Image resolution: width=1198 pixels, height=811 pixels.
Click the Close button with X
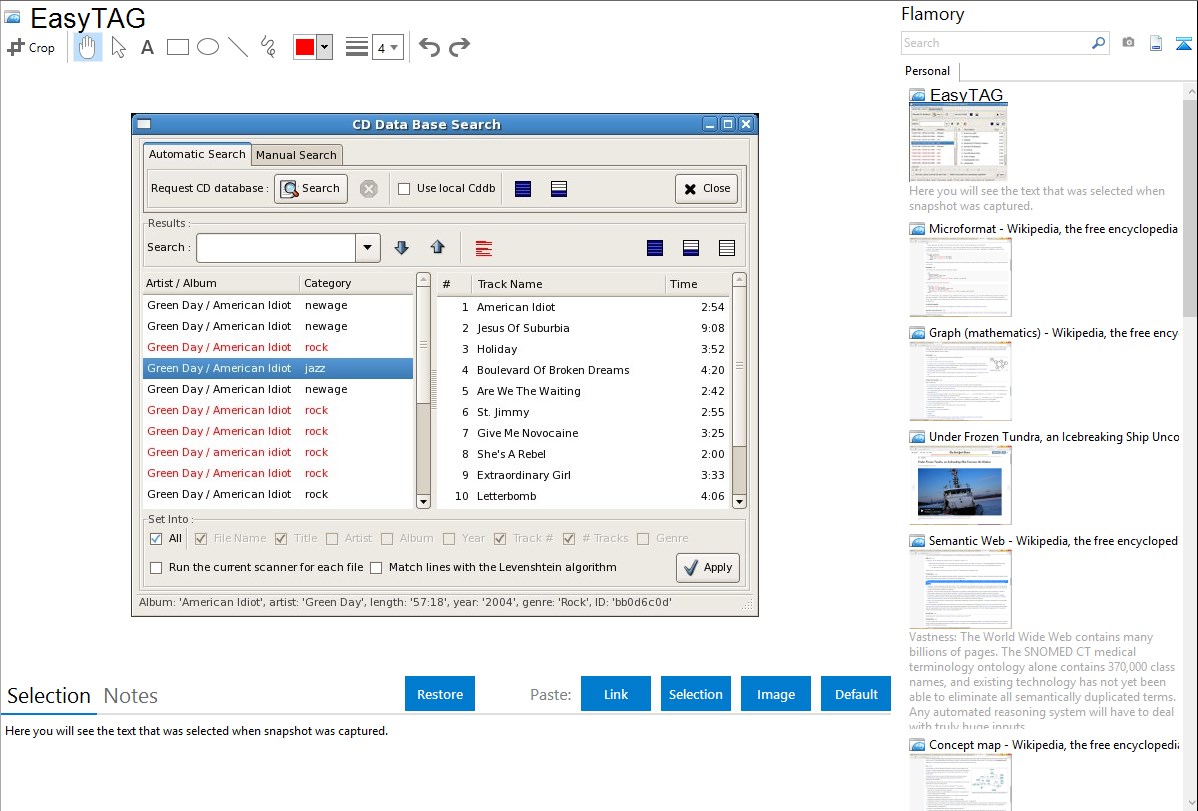707,189
